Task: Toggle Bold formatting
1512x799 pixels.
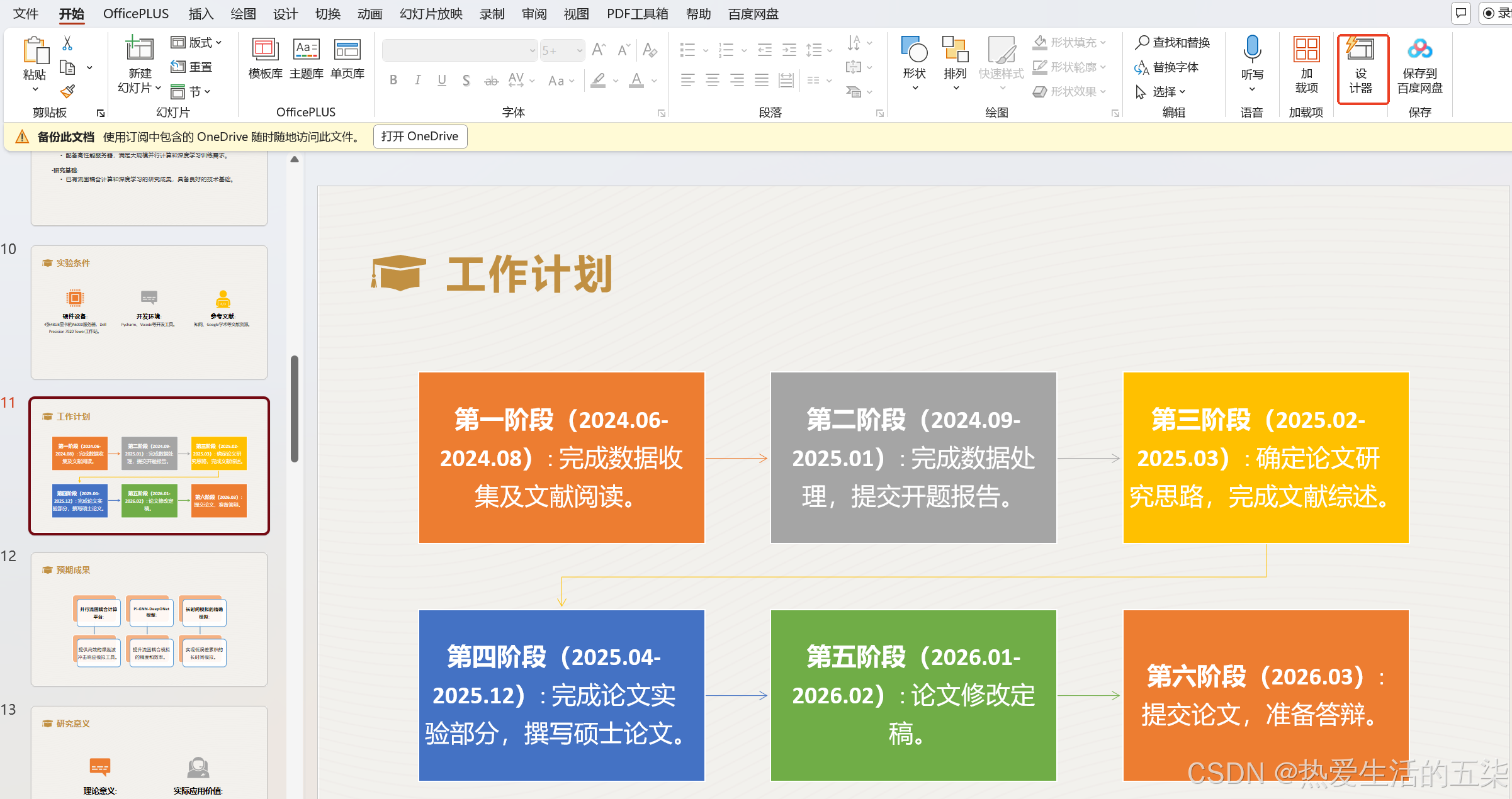Action: click(393, 81)
